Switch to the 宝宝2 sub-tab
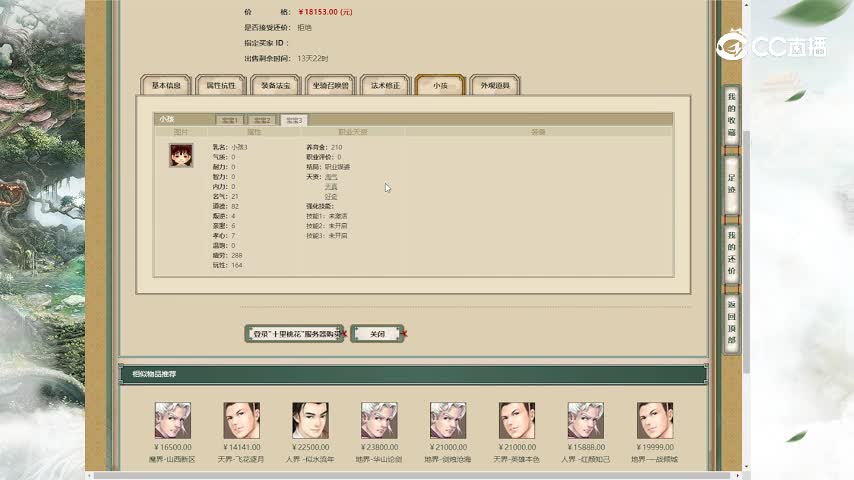 (261, 120)
